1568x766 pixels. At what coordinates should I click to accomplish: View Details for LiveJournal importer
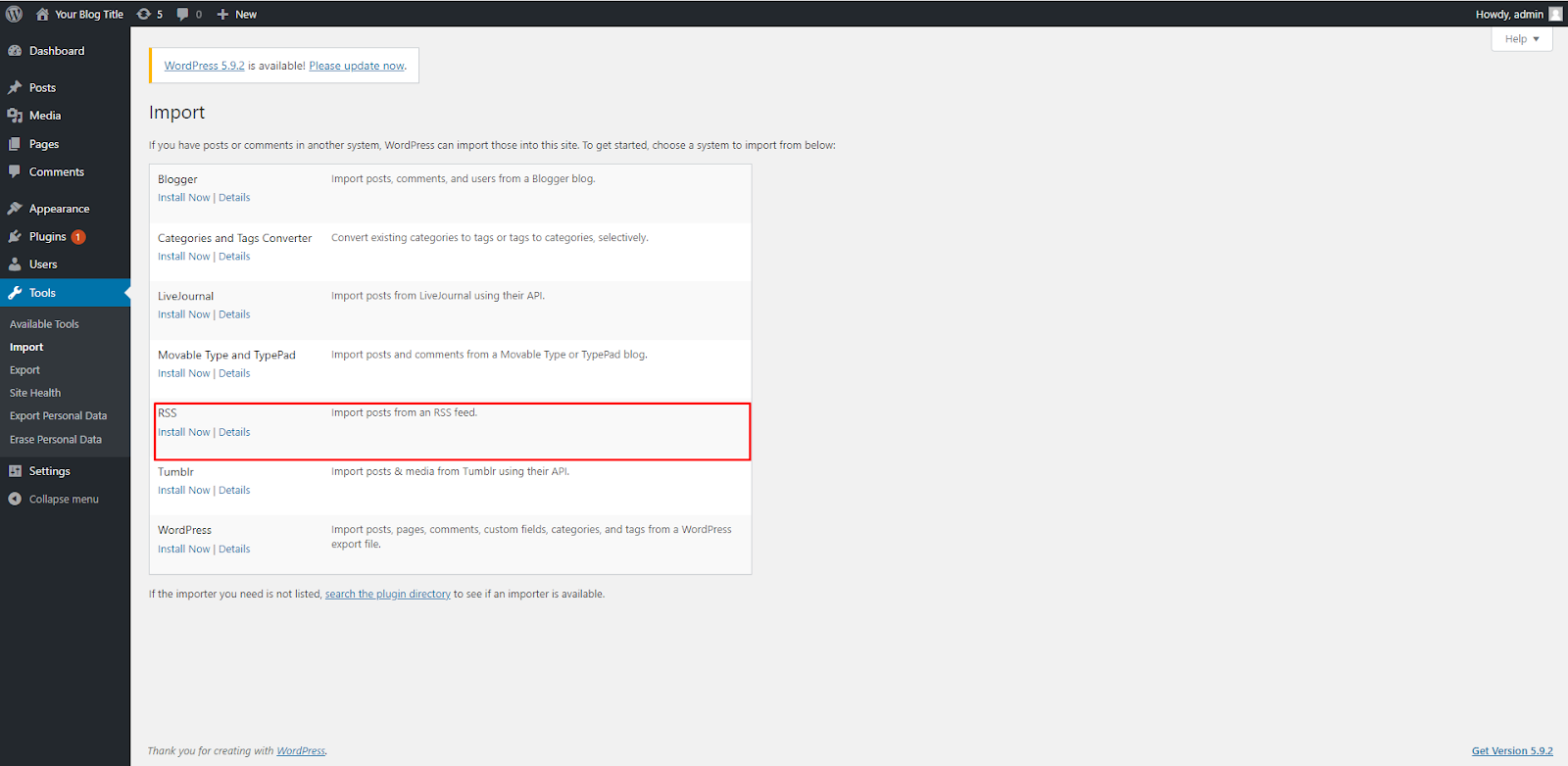[x=234, y=314]
